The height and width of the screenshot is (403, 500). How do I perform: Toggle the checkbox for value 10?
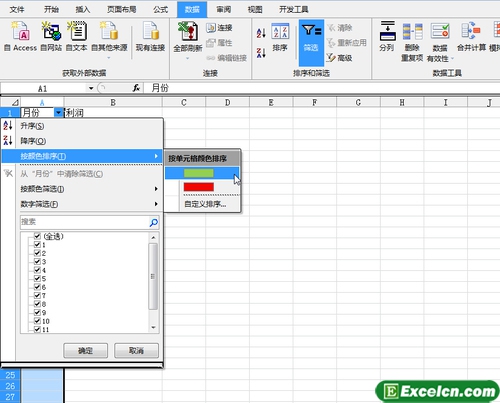point(37,321)
